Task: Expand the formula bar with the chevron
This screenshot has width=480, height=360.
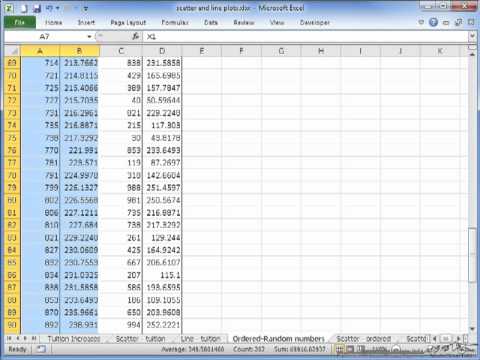Action: click(472, 36)
